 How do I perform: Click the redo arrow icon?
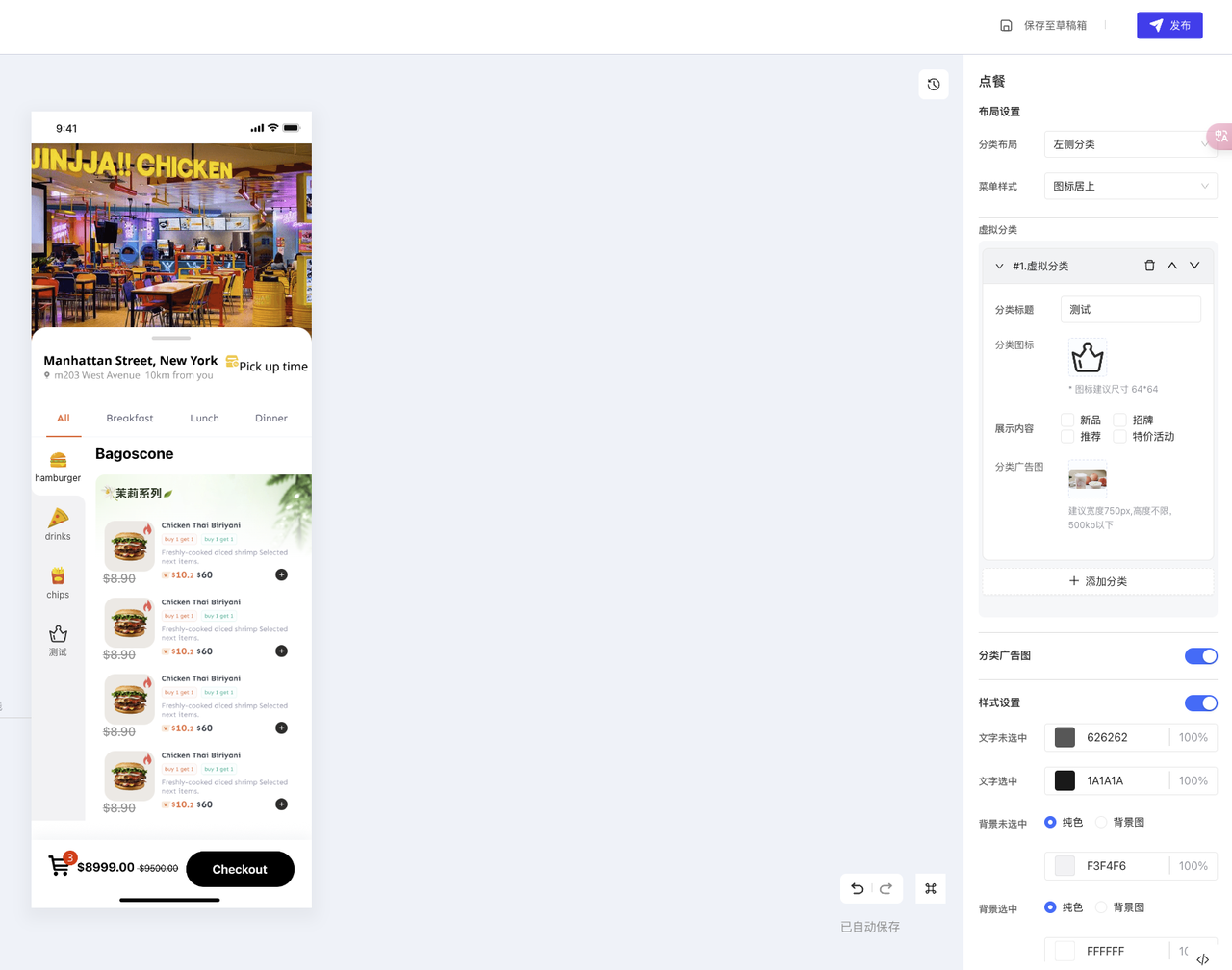point(886,888)
